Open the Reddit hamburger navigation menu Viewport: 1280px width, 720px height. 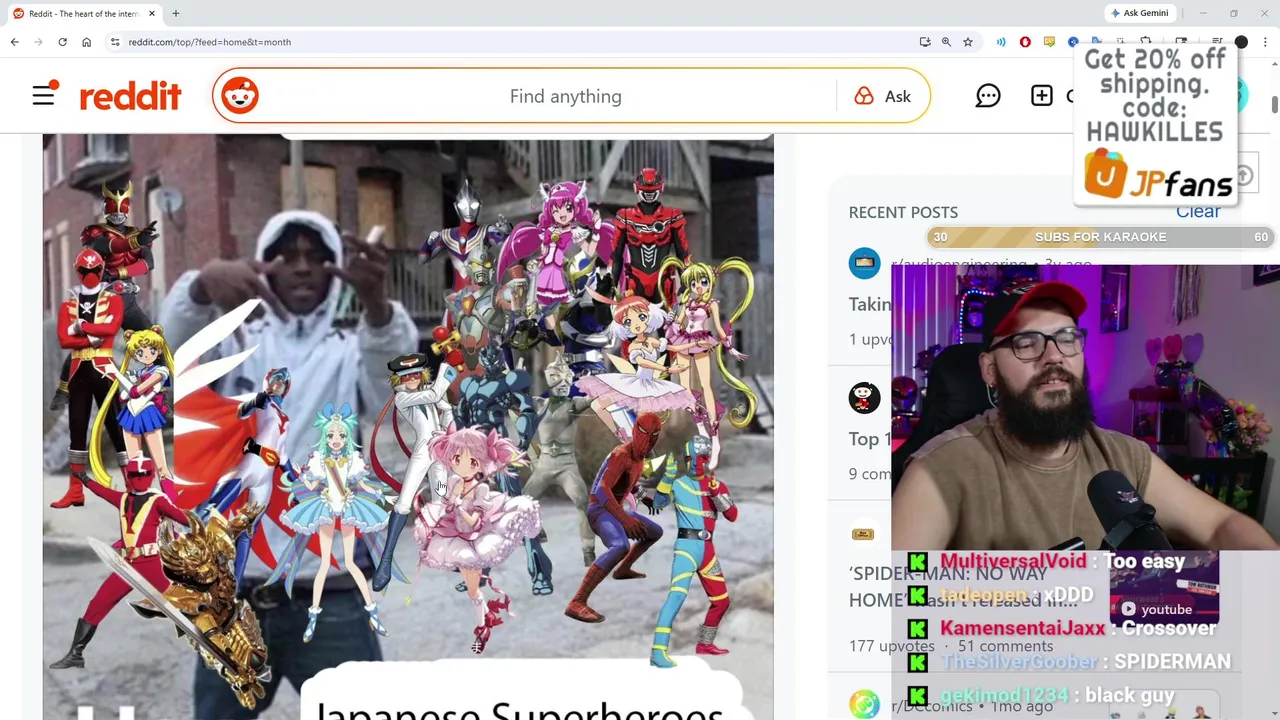coord(44,95)
